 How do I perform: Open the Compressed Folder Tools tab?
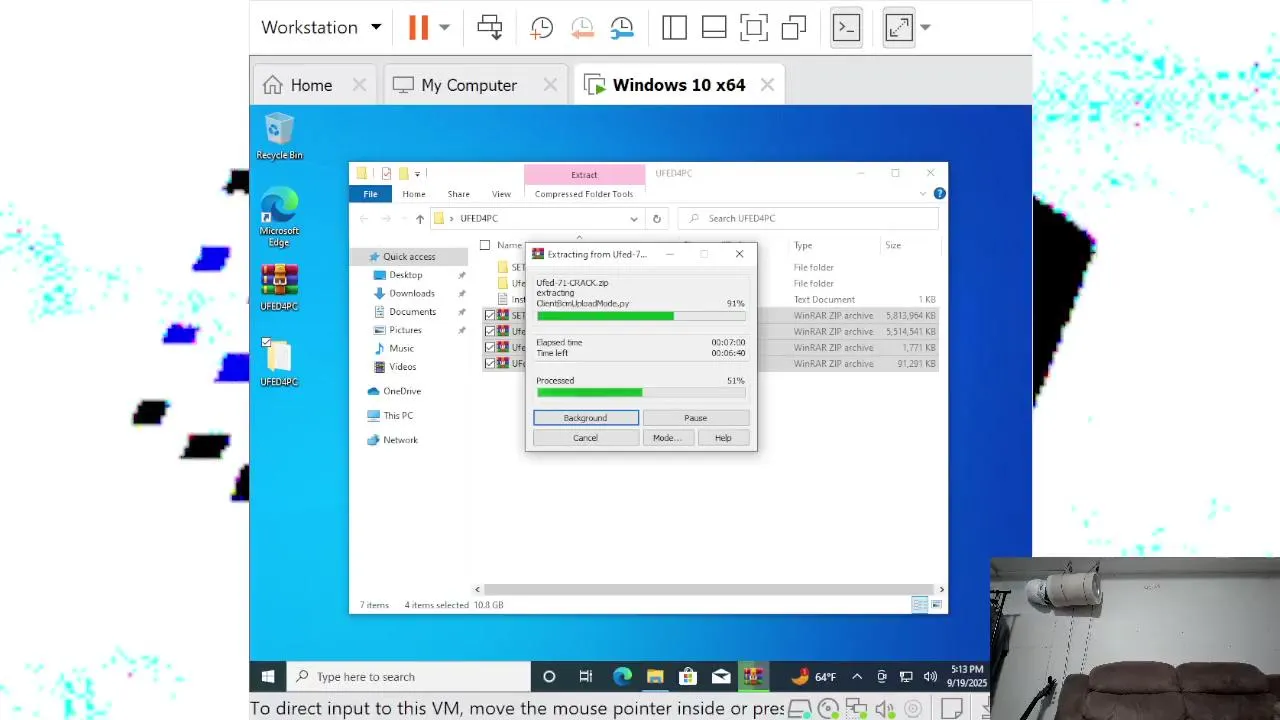pos(584,194)
